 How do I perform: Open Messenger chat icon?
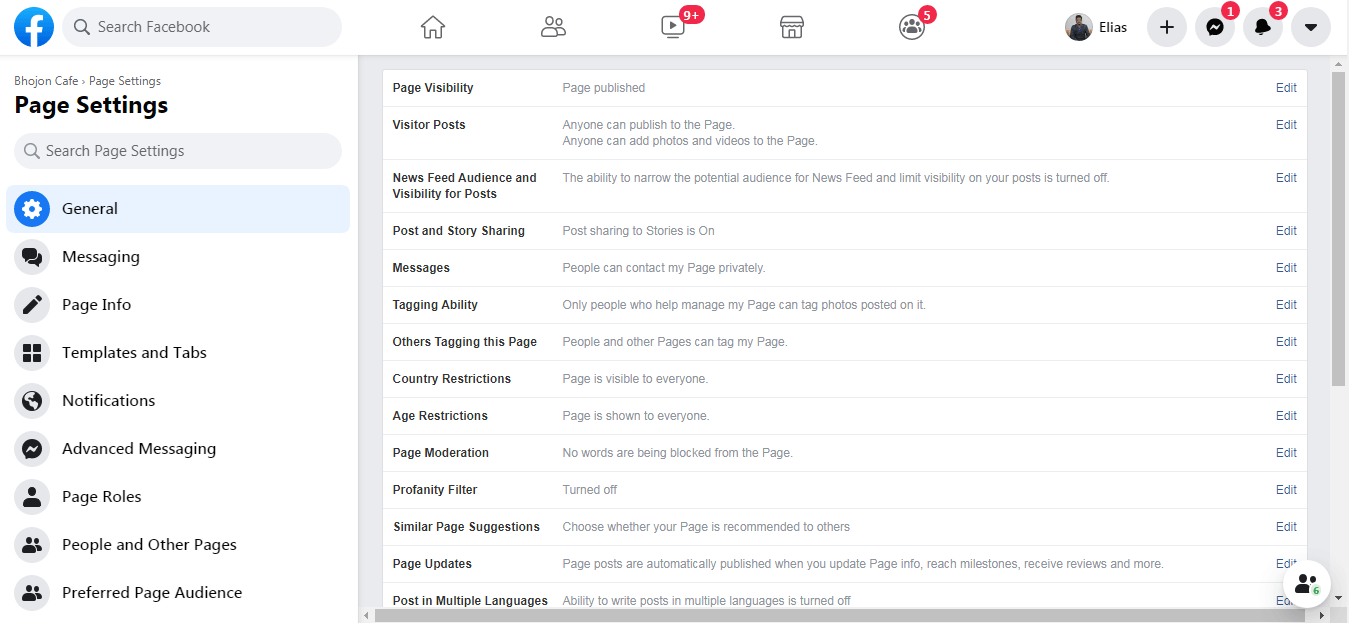[1215, 27]
